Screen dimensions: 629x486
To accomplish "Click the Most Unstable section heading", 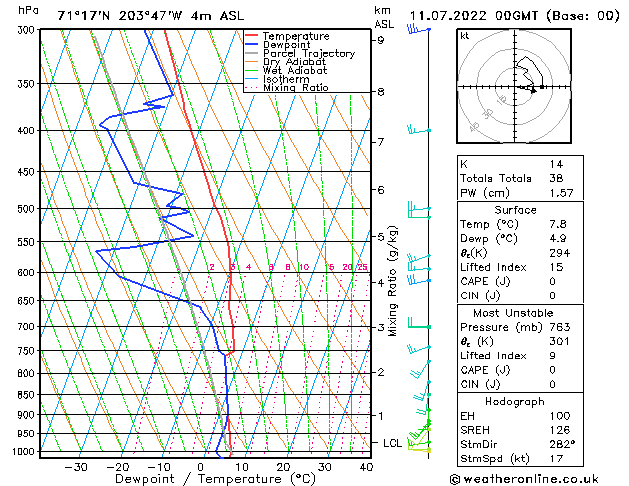I will click(513, 313).
